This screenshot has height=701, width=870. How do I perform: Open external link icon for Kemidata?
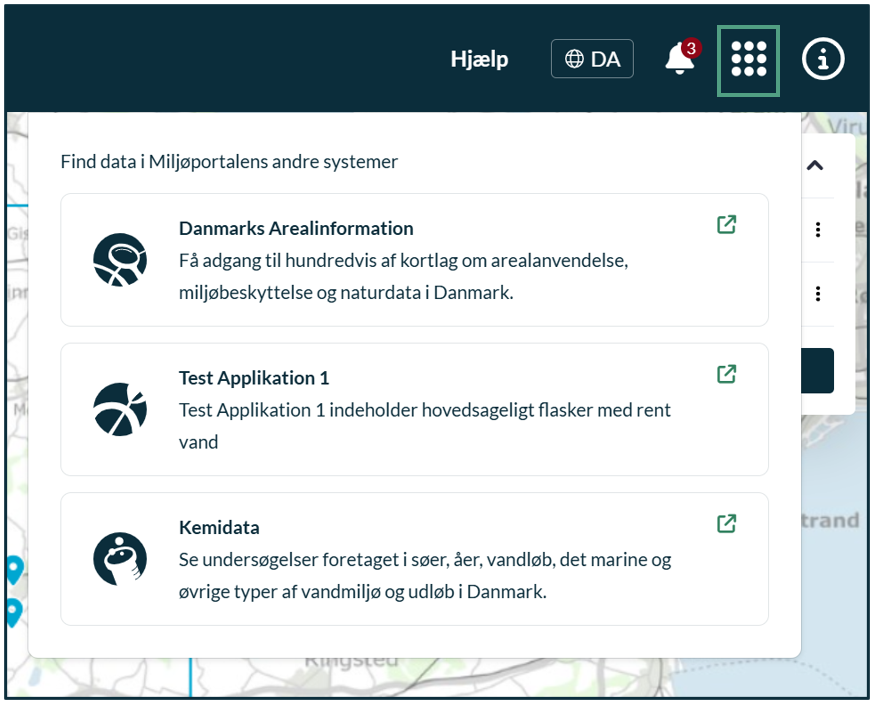click(726, 523)
